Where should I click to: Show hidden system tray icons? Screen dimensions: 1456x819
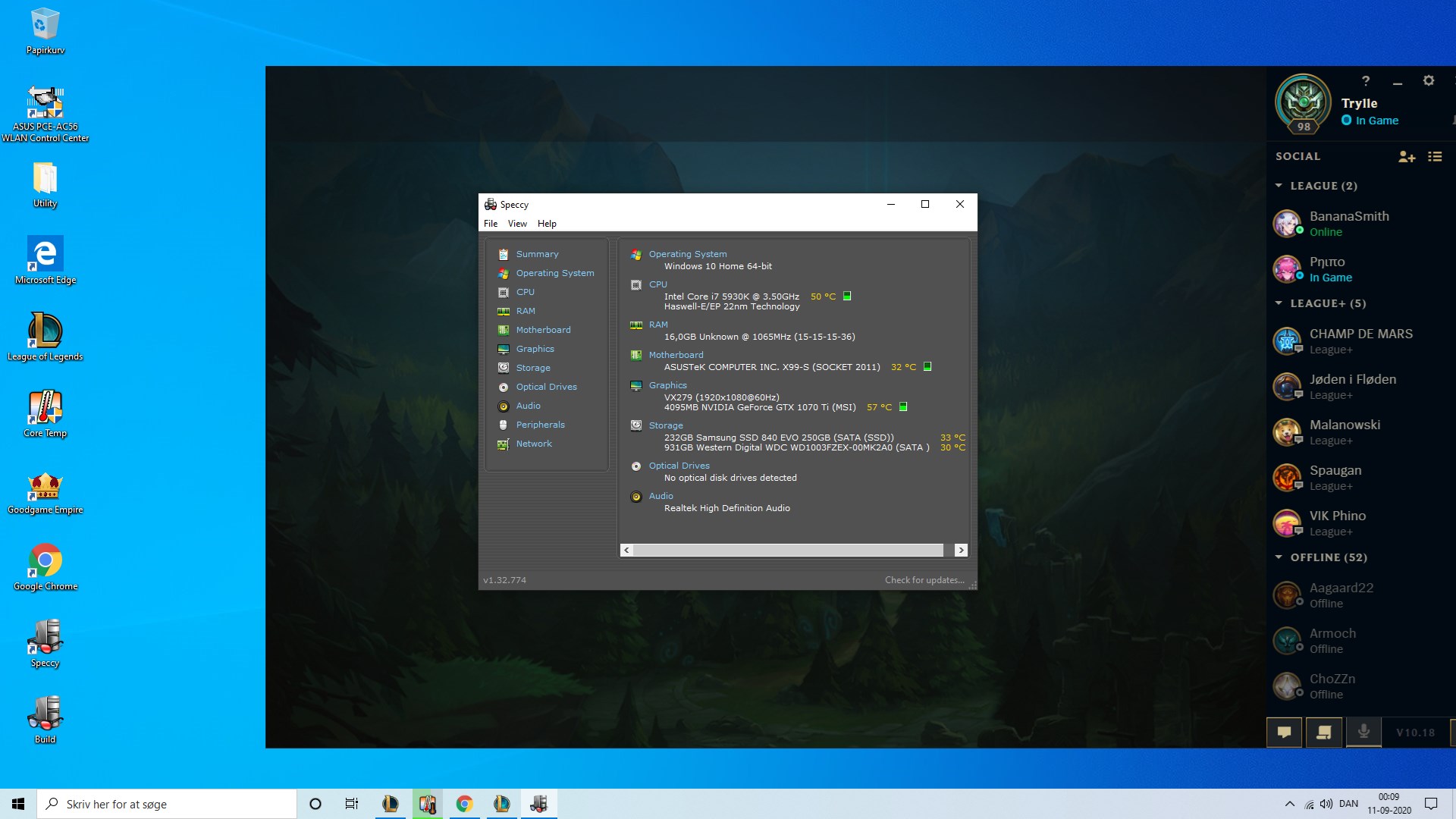(x=1290, y=804)
